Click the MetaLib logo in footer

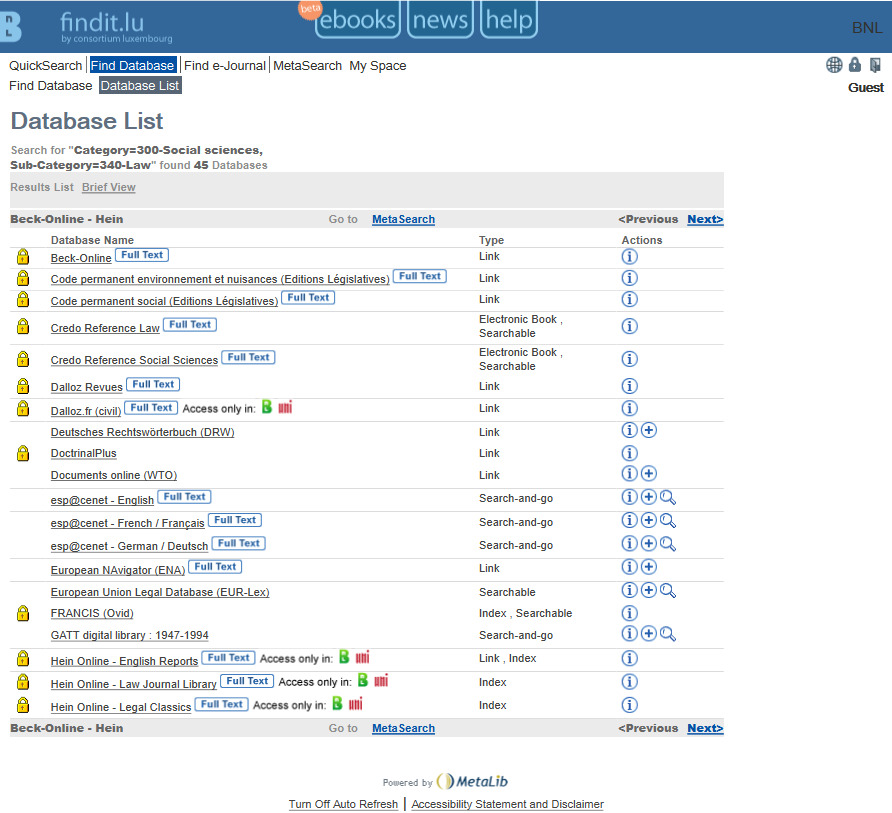pos(472,781)
